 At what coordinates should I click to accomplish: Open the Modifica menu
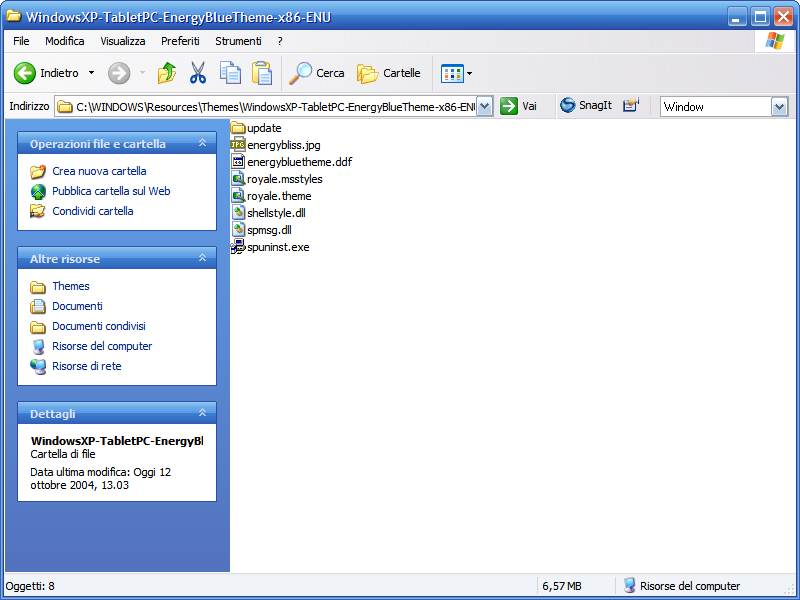[x=65, y=41]
